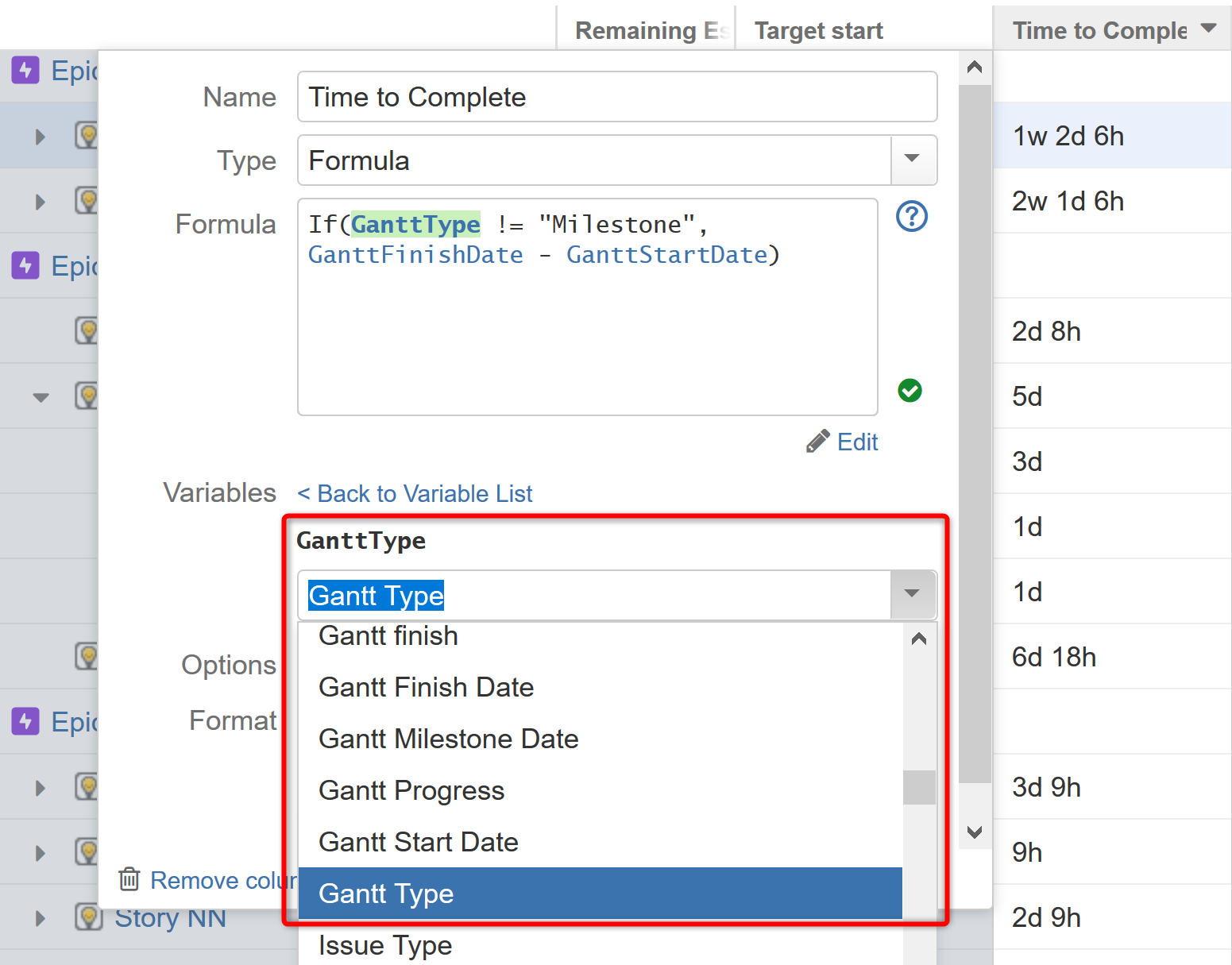This screenshot has width=1232, height=965.
Task: Select Gantt Milestone Date in the dropdown list
Action: pos(448,739)
